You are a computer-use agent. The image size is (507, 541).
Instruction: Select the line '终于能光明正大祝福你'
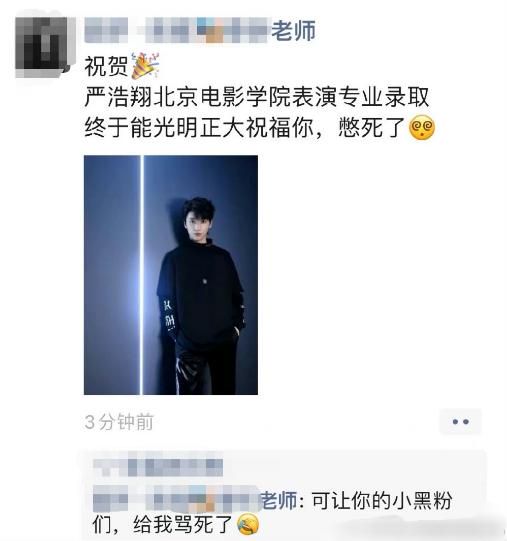click(x=199, y=128)
